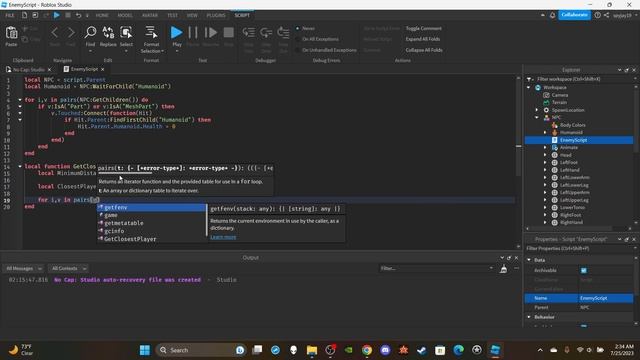Switch to the No Cap: Studio document tab
The image size is (640, 360).
tap(28, 69)
